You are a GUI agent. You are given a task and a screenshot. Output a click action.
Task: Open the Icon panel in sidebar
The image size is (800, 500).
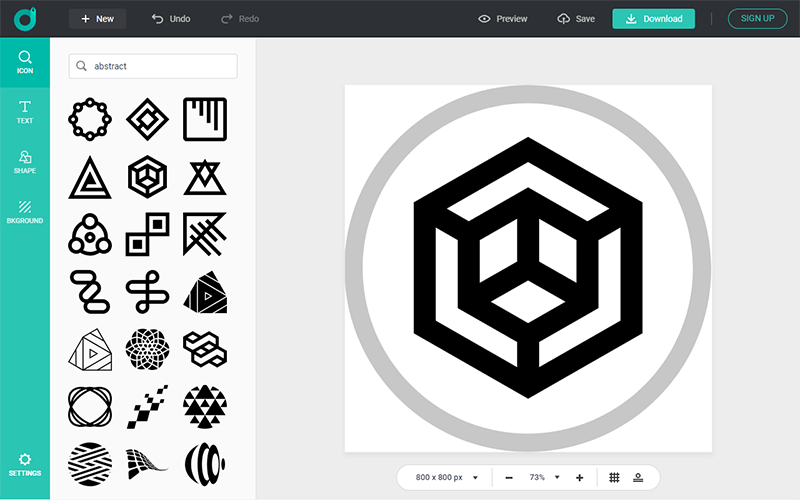pyautogui.click(x=25, y=62)
